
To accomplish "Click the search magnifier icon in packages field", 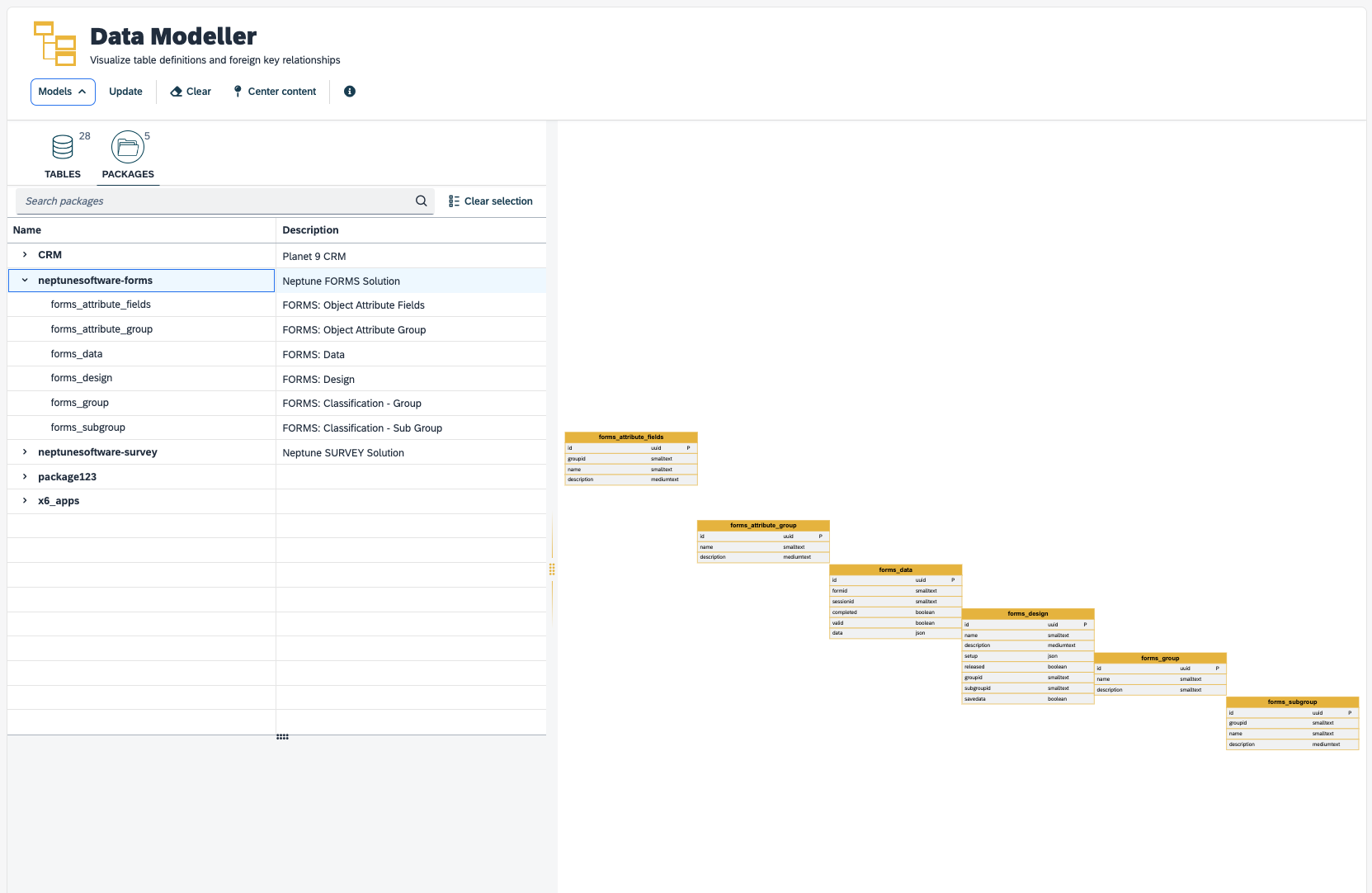I will click(422, 201).
